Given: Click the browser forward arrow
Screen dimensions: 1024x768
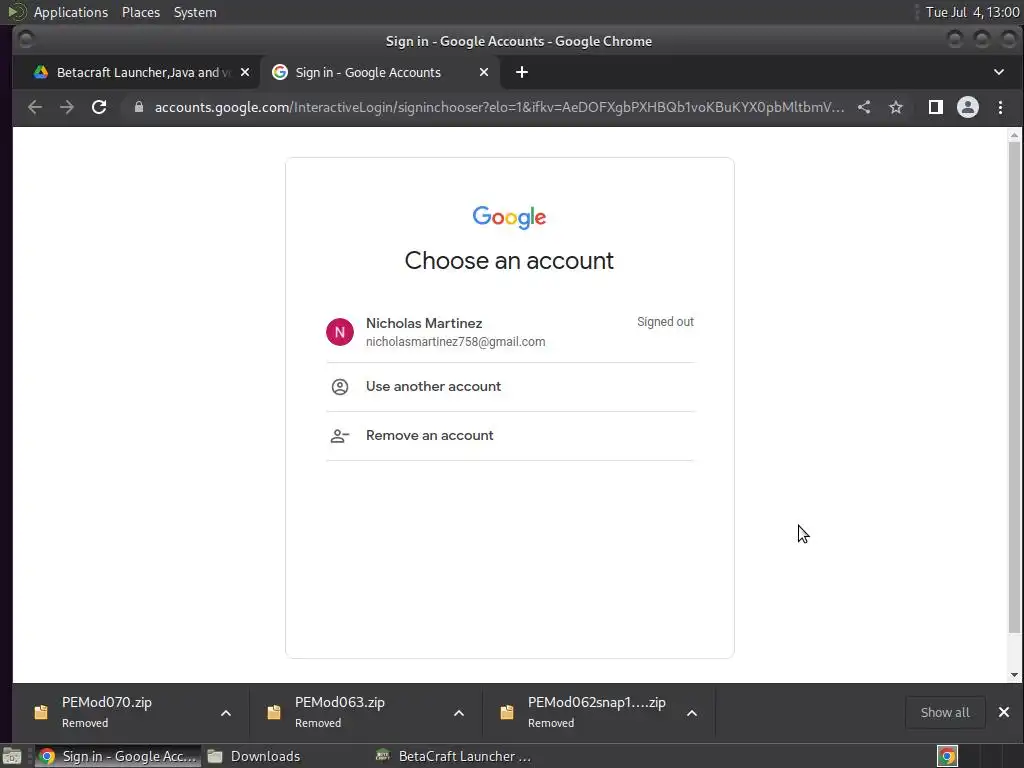Looking at the screenshot, I should point(67,107).
